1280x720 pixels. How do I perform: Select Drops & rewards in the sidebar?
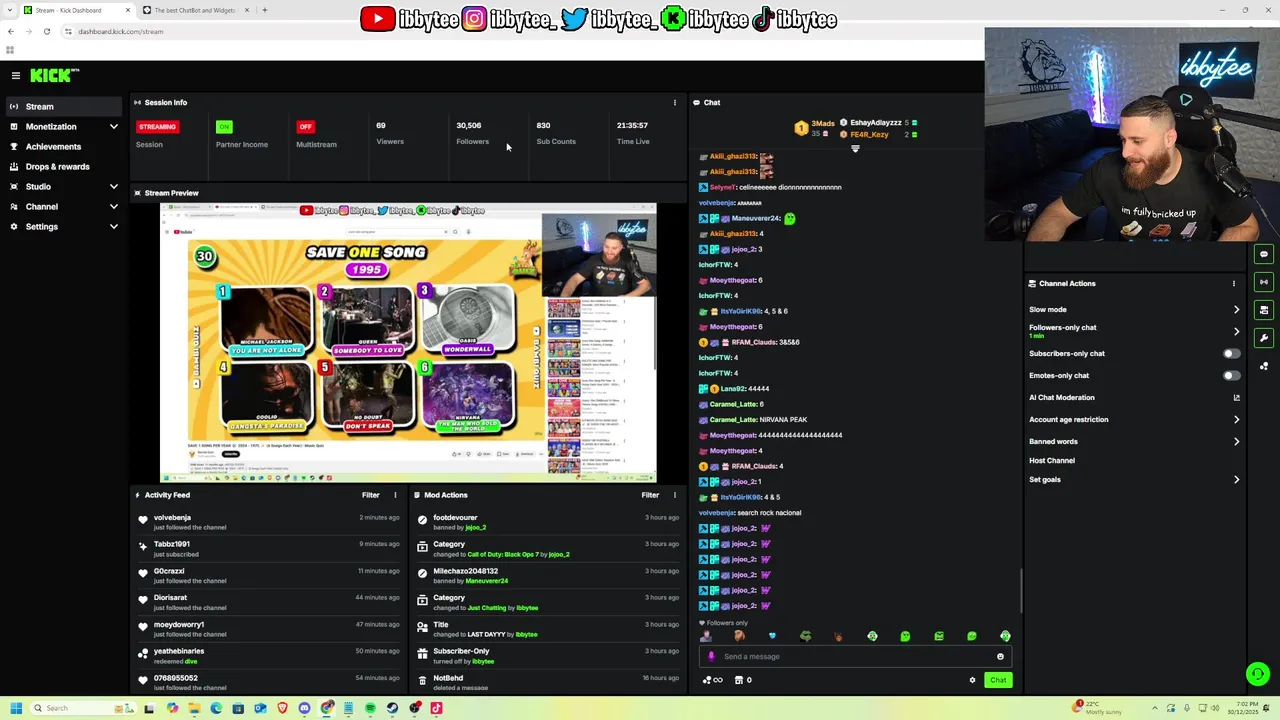click(x=65, y=167)
